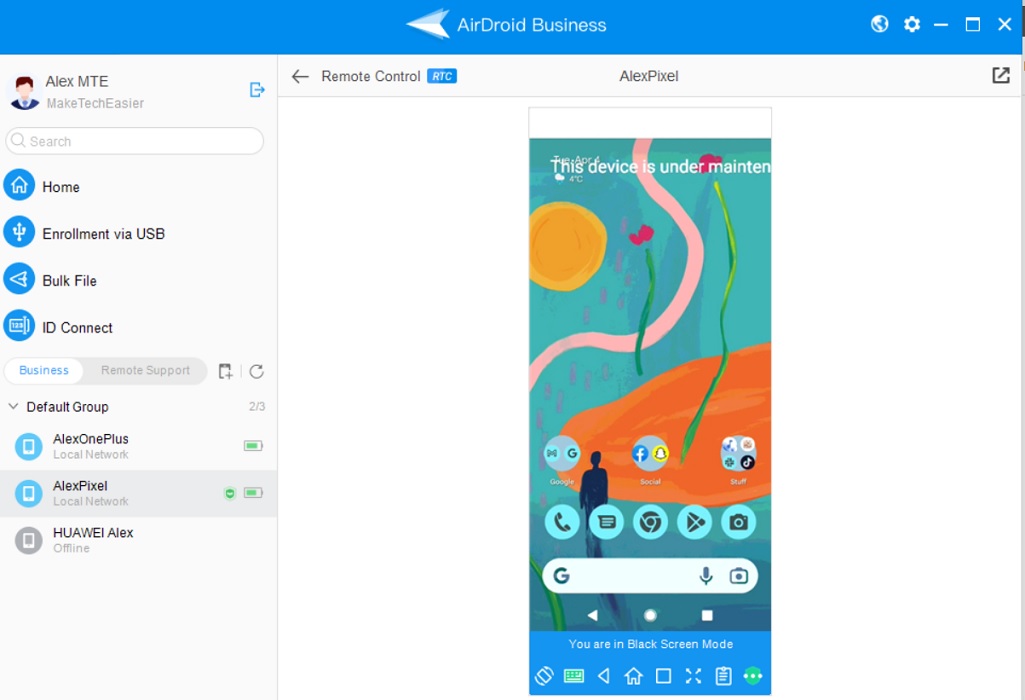Open Play Store on remote phone

(x=694, y=522)
